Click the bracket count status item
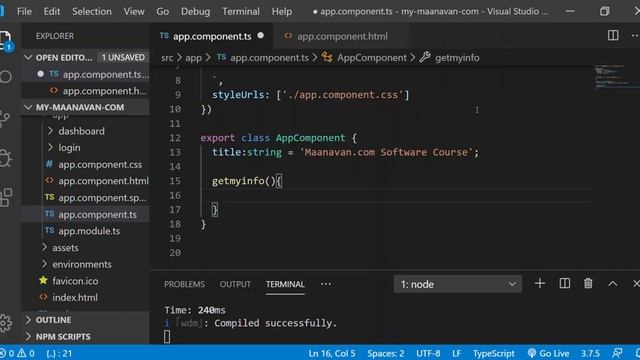 pos(59,353)
